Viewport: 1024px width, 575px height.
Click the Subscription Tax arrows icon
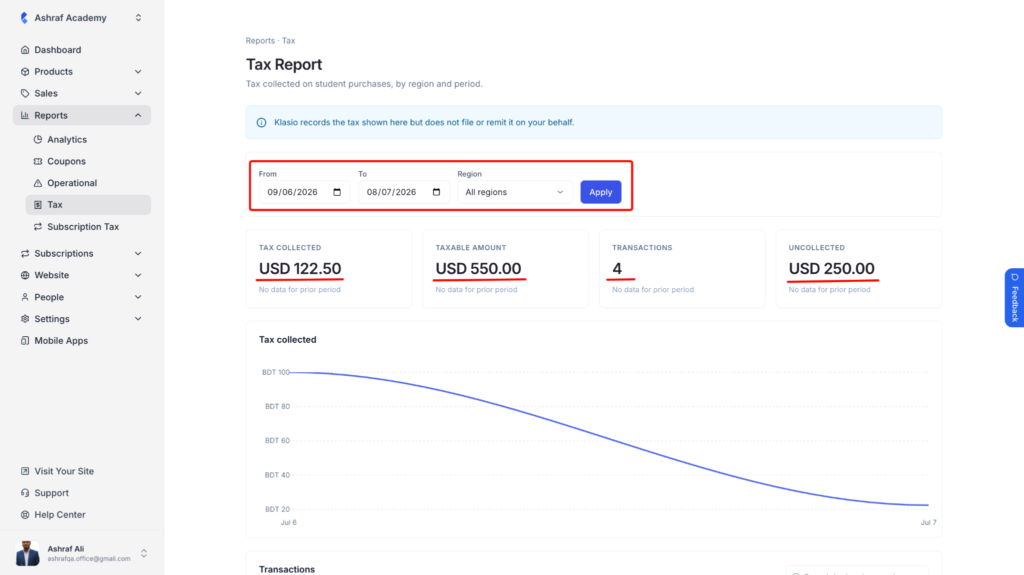coord(38,227)
